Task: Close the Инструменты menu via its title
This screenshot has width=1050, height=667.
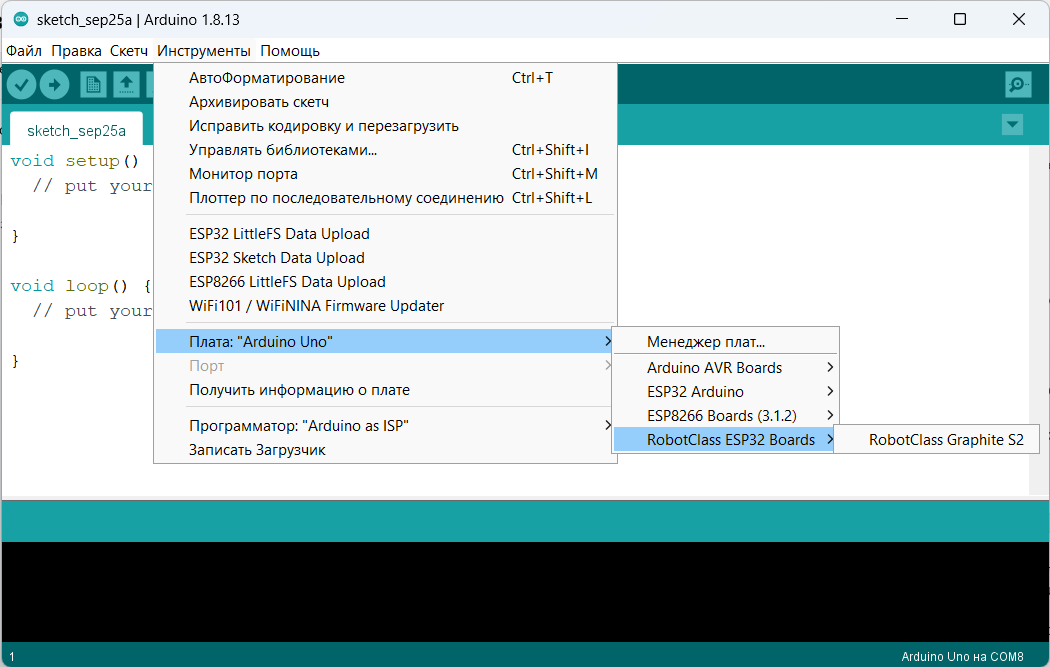Action: (204, 51)
